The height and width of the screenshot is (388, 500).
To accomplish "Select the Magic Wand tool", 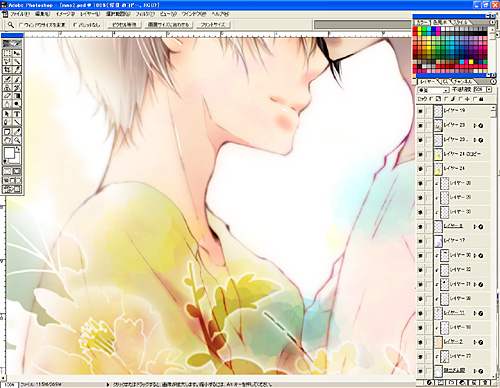I will pyautogui.click(x=17, y=61).
